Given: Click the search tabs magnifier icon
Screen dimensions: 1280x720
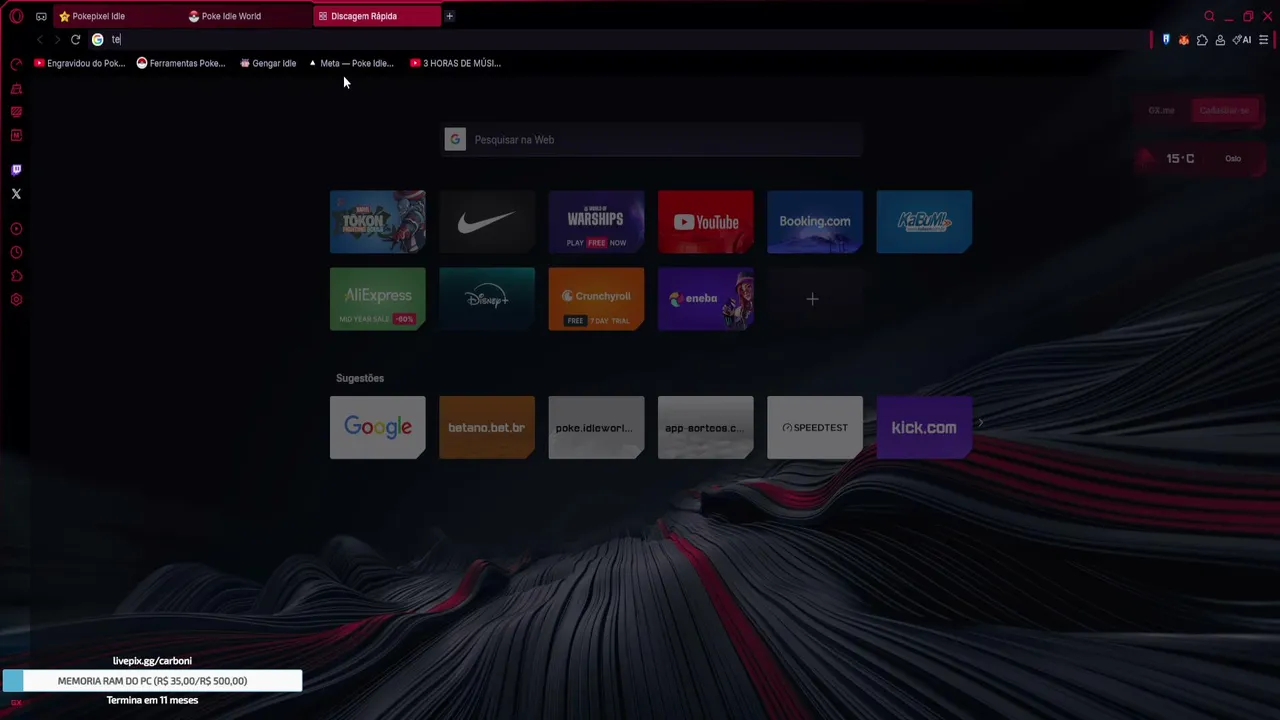Looking at the screenshot, I should click(x=1209, y=16).
